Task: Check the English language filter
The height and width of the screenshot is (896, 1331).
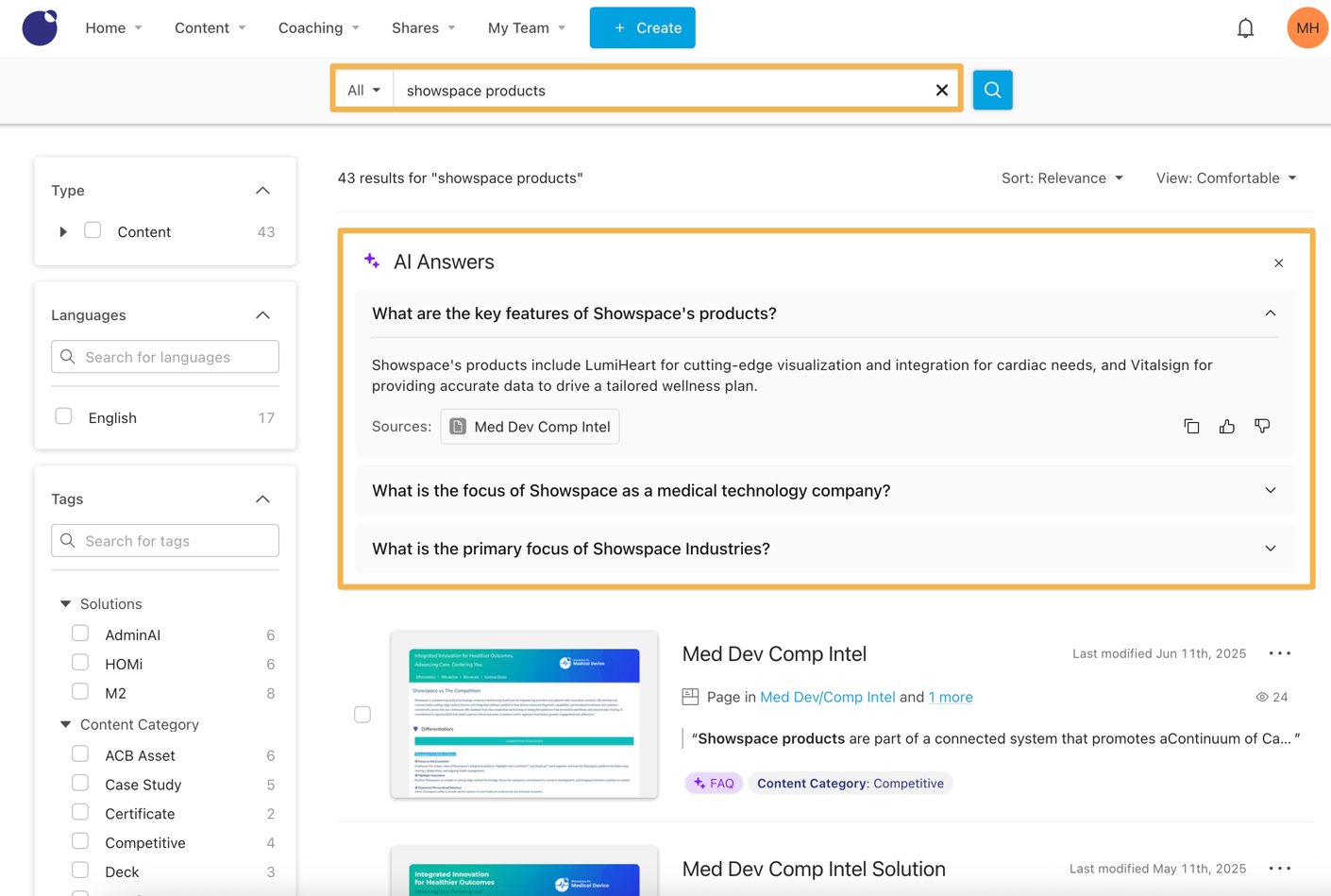Action: click(64, 417)
